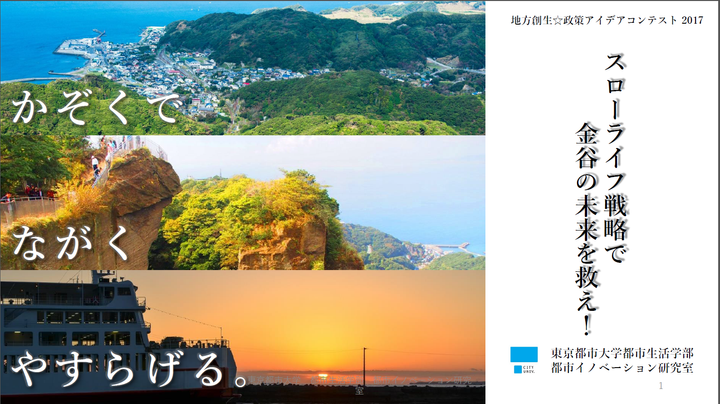Select the exclamation mark ending the vertical title
The image size is (720, 404).
click(587, 324)
